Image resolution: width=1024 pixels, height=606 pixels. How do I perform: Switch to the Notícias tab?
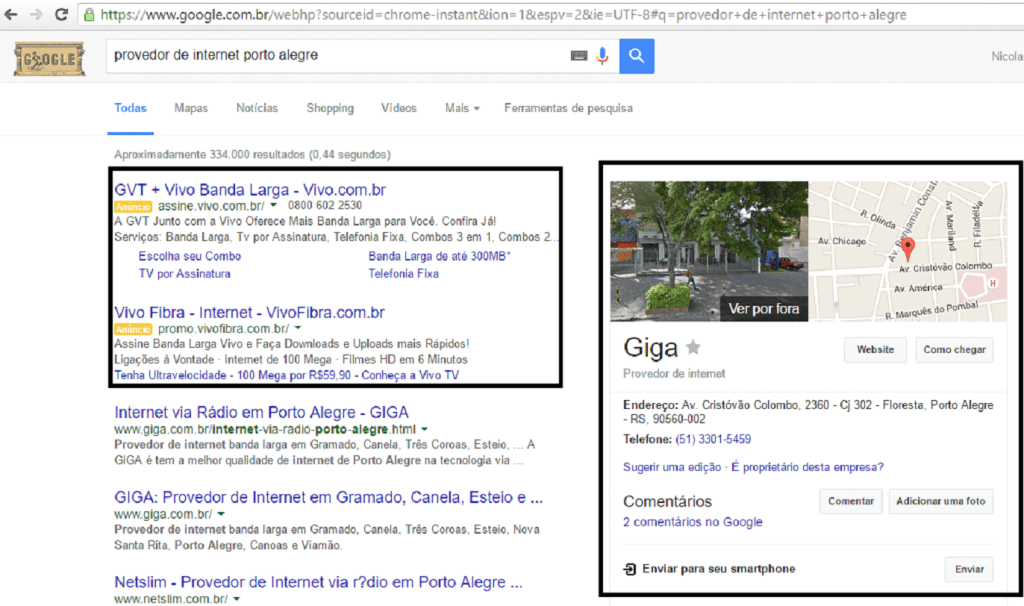[257, 108]
